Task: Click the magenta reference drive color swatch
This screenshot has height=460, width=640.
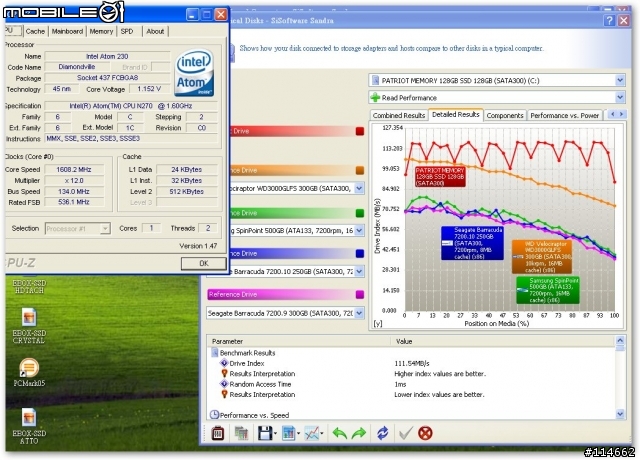Action: (x=360, y=294)
